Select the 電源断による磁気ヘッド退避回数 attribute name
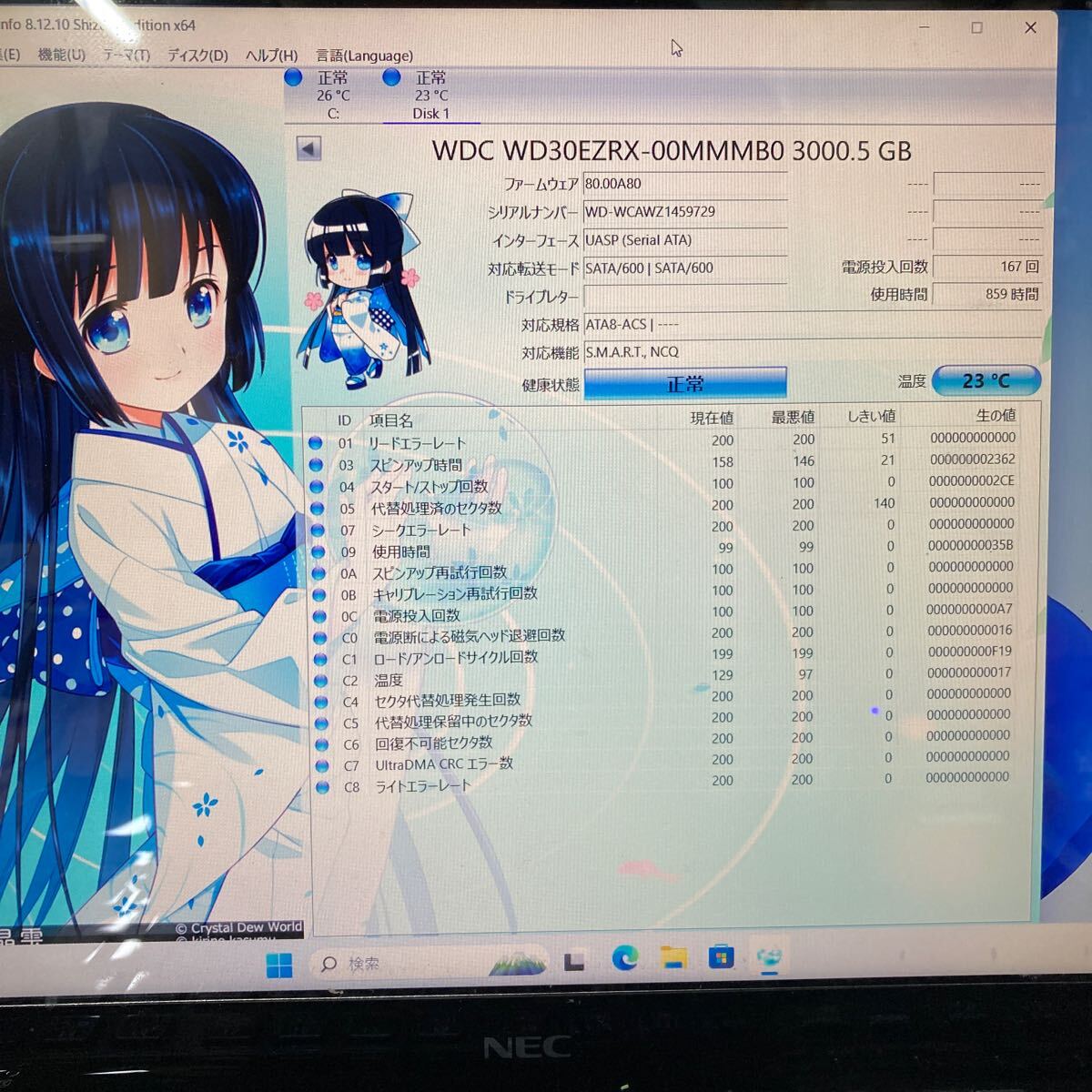Image resolution: width=1092 pixels, height=1092 pixels. (x=470, y=635)
